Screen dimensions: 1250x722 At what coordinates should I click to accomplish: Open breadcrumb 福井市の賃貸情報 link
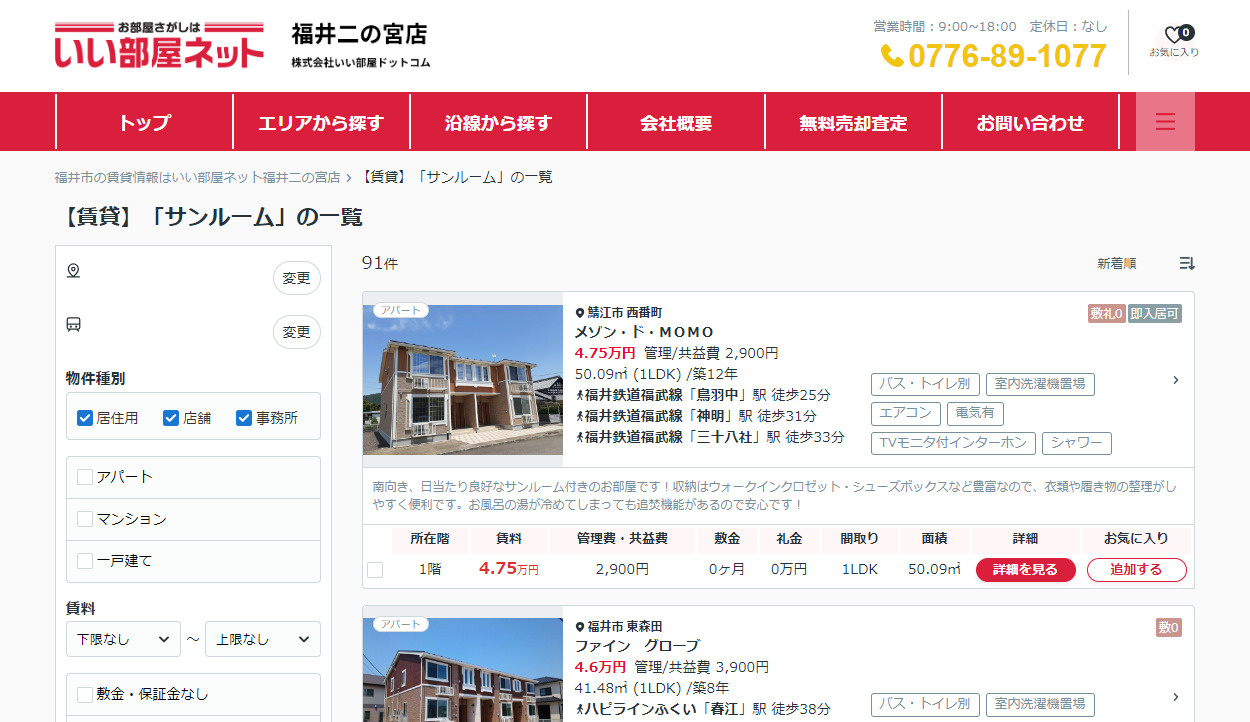[x=198, y=177]
